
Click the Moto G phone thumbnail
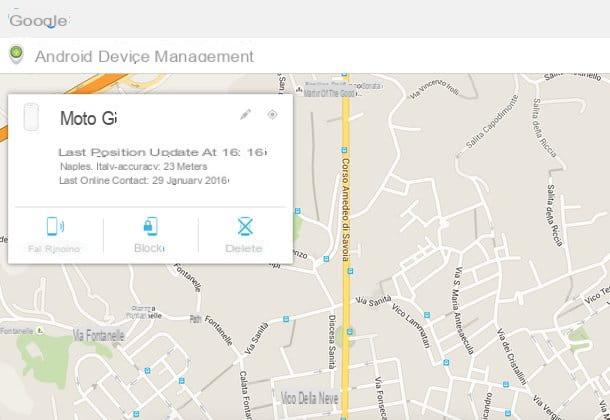[x=31, y=117]
